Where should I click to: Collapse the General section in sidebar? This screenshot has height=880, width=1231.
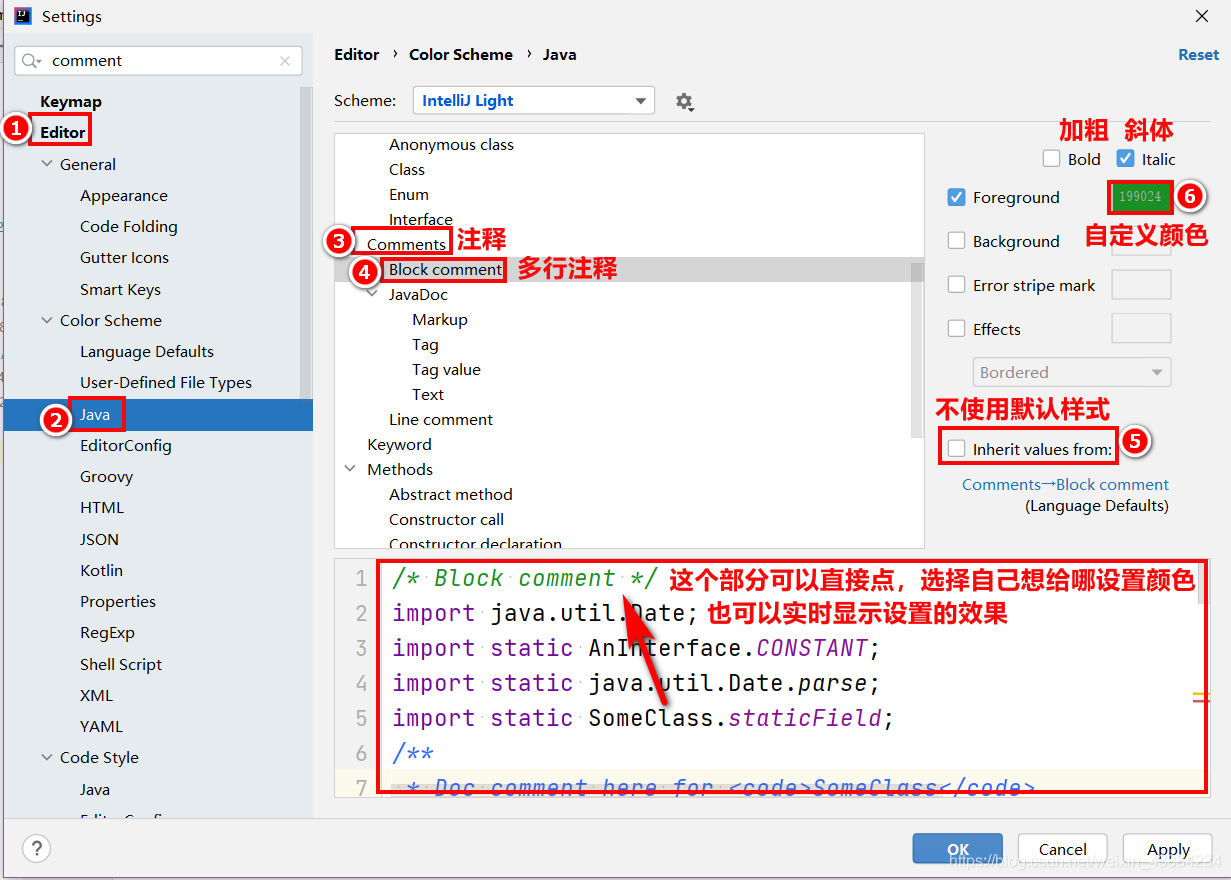[x=47, y=164]
